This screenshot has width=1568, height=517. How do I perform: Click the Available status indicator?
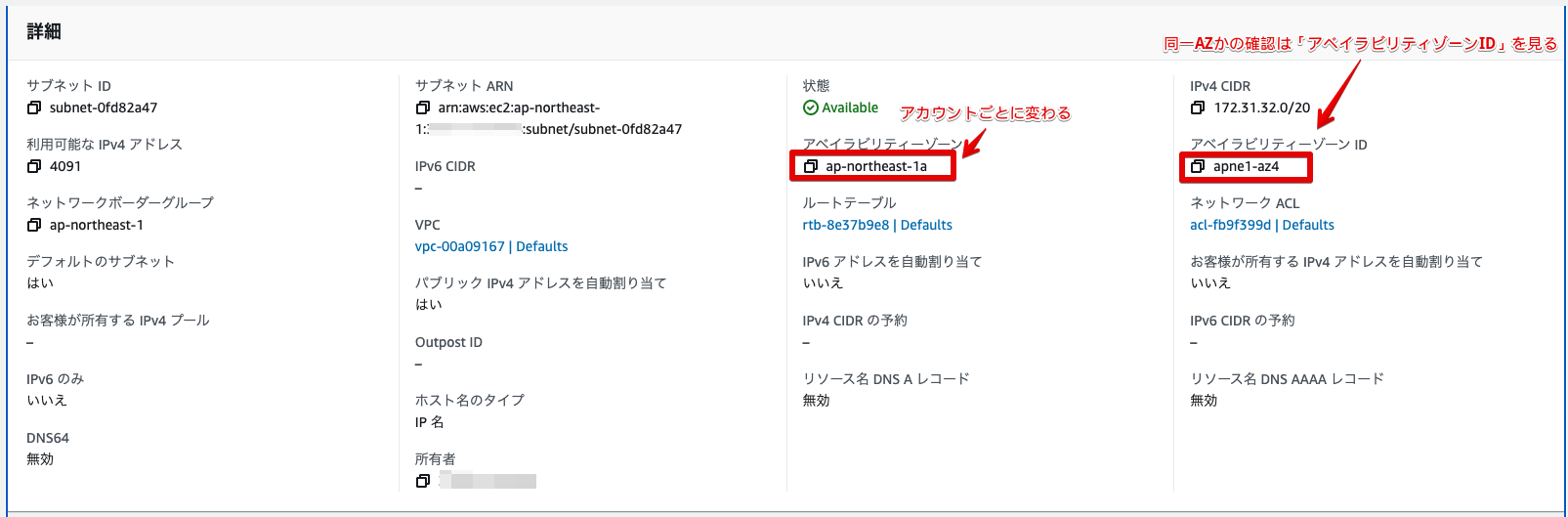click(x=841, y=108)
